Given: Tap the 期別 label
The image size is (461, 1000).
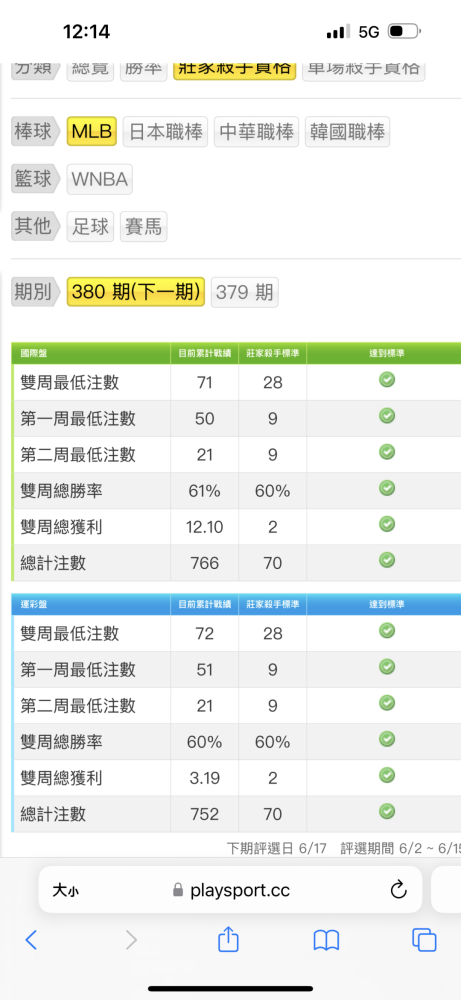Looking at the screenshot, I should [36, 292].
